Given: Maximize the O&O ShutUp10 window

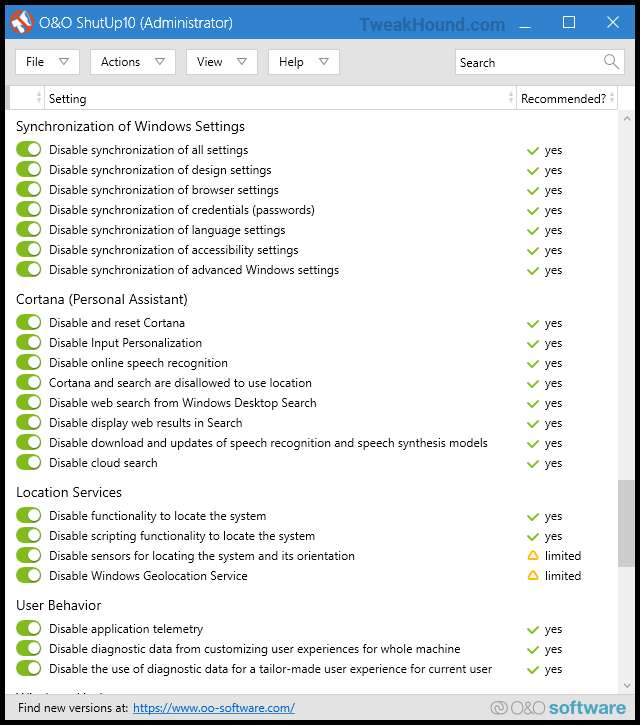Looking at the screenshot, I should click(569, 22).
